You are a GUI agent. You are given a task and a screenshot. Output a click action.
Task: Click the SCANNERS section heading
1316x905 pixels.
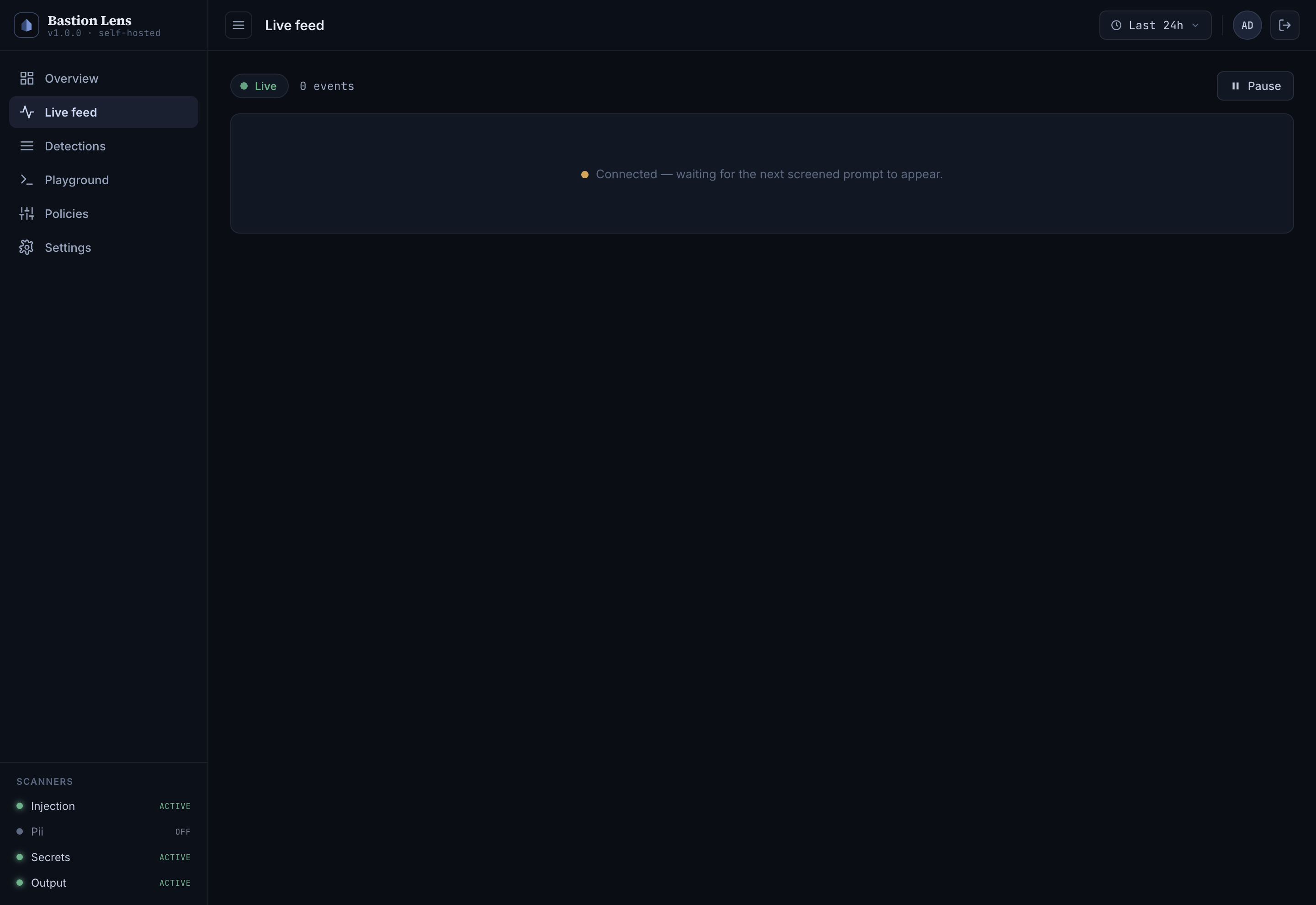[45, 782]
